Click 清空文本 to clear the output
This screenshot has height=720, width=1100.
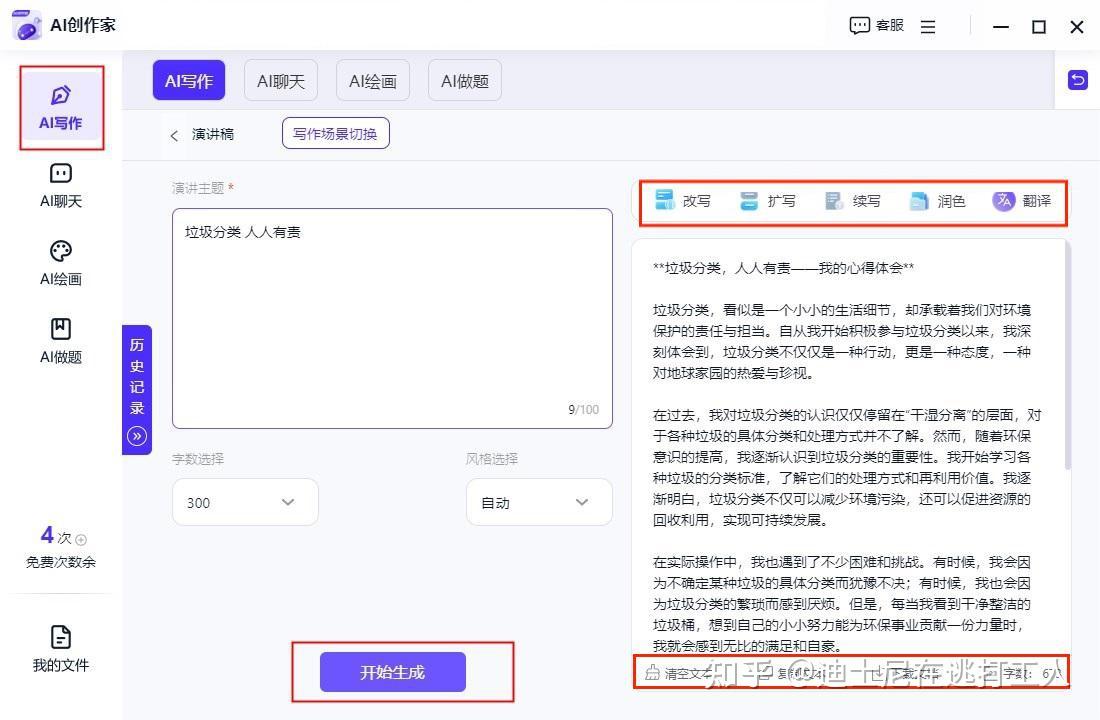[x=679, y=673]
